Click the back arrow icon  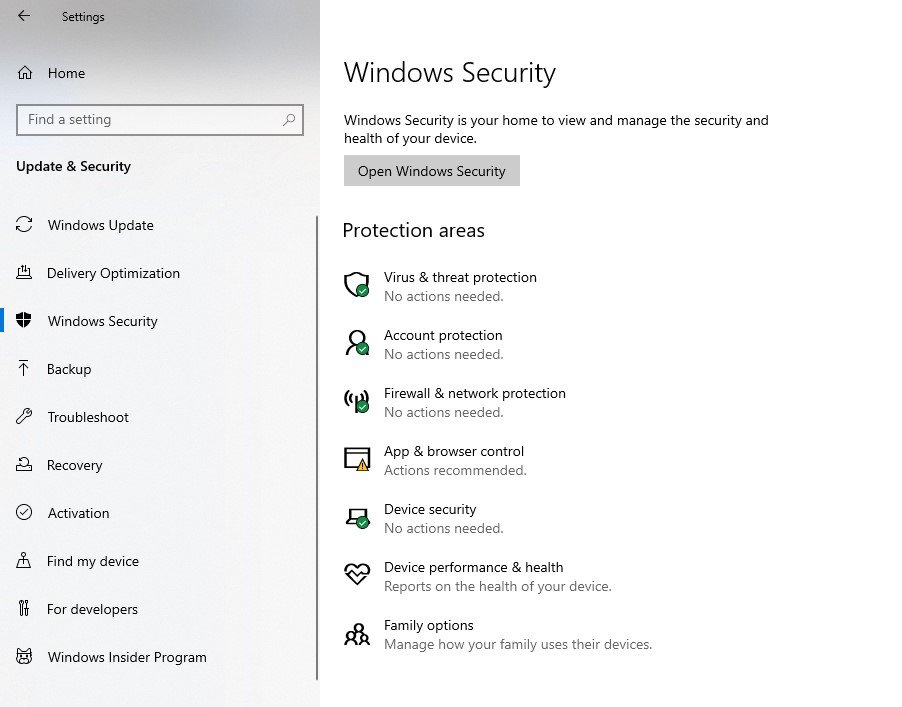[x=24, y=16]
